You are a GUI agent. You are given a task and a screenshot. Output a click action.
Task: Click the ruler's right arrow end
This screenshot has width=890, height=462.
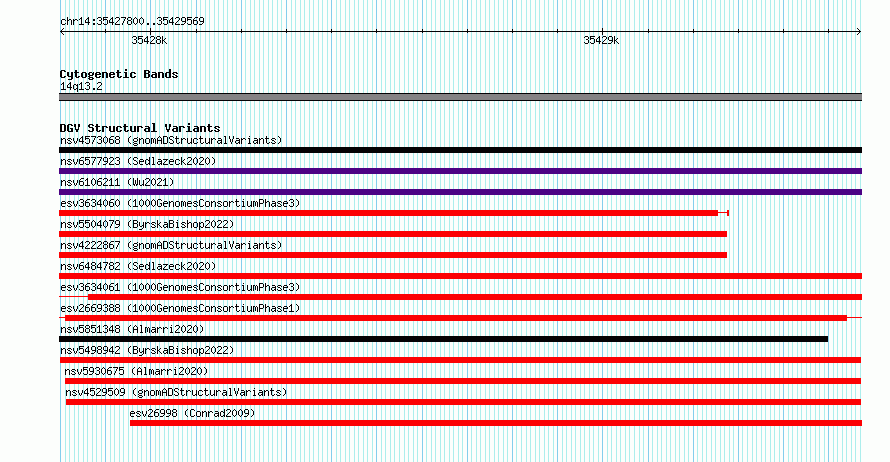click(x=859, y=32)
